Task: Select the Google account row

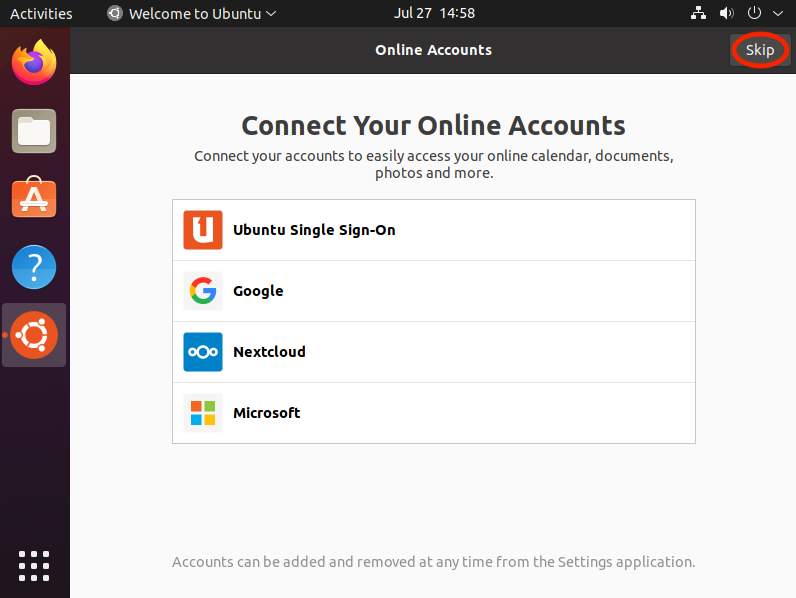Action: pos(433,291)
